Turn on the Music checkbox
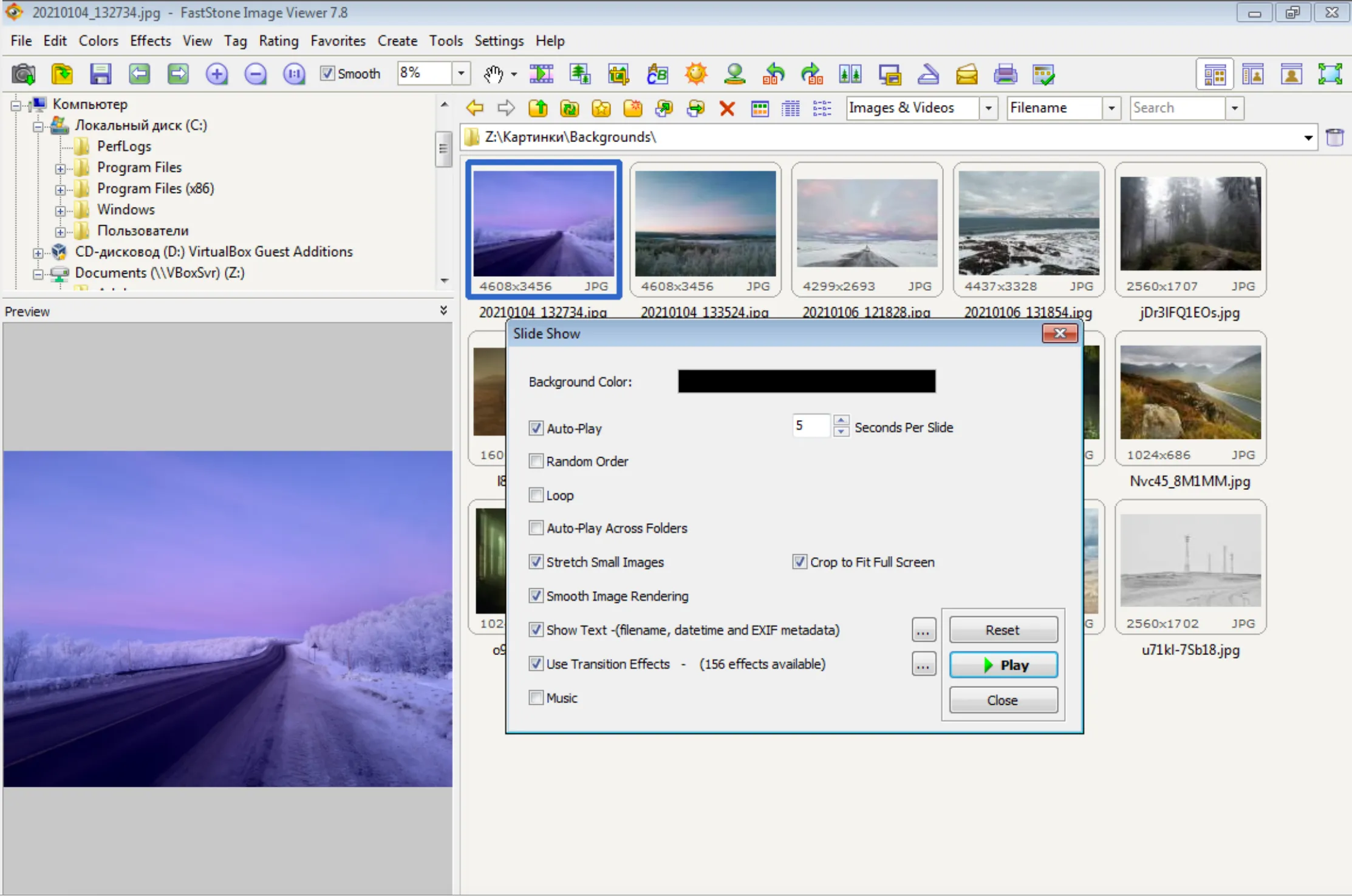Viewport: 1352px width, 896px height. coord(536,698)
